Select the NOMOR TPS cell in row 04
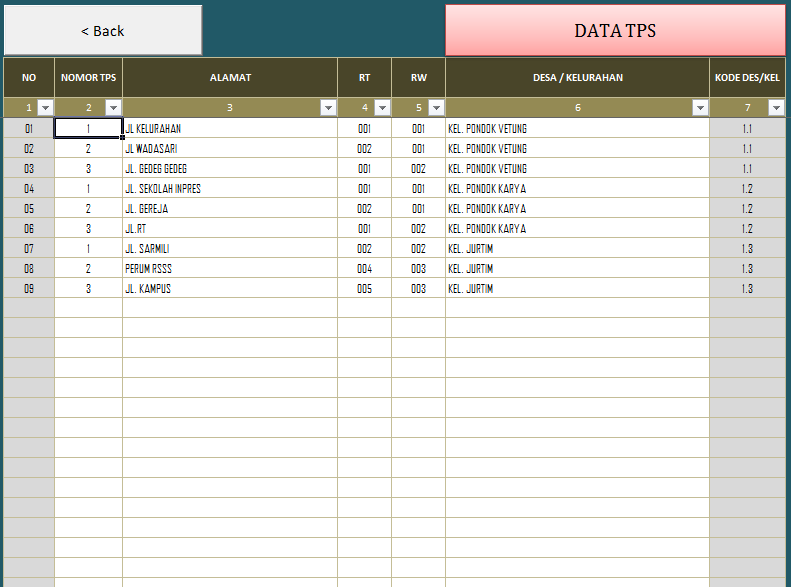791x587 pixels. [88, 189]
